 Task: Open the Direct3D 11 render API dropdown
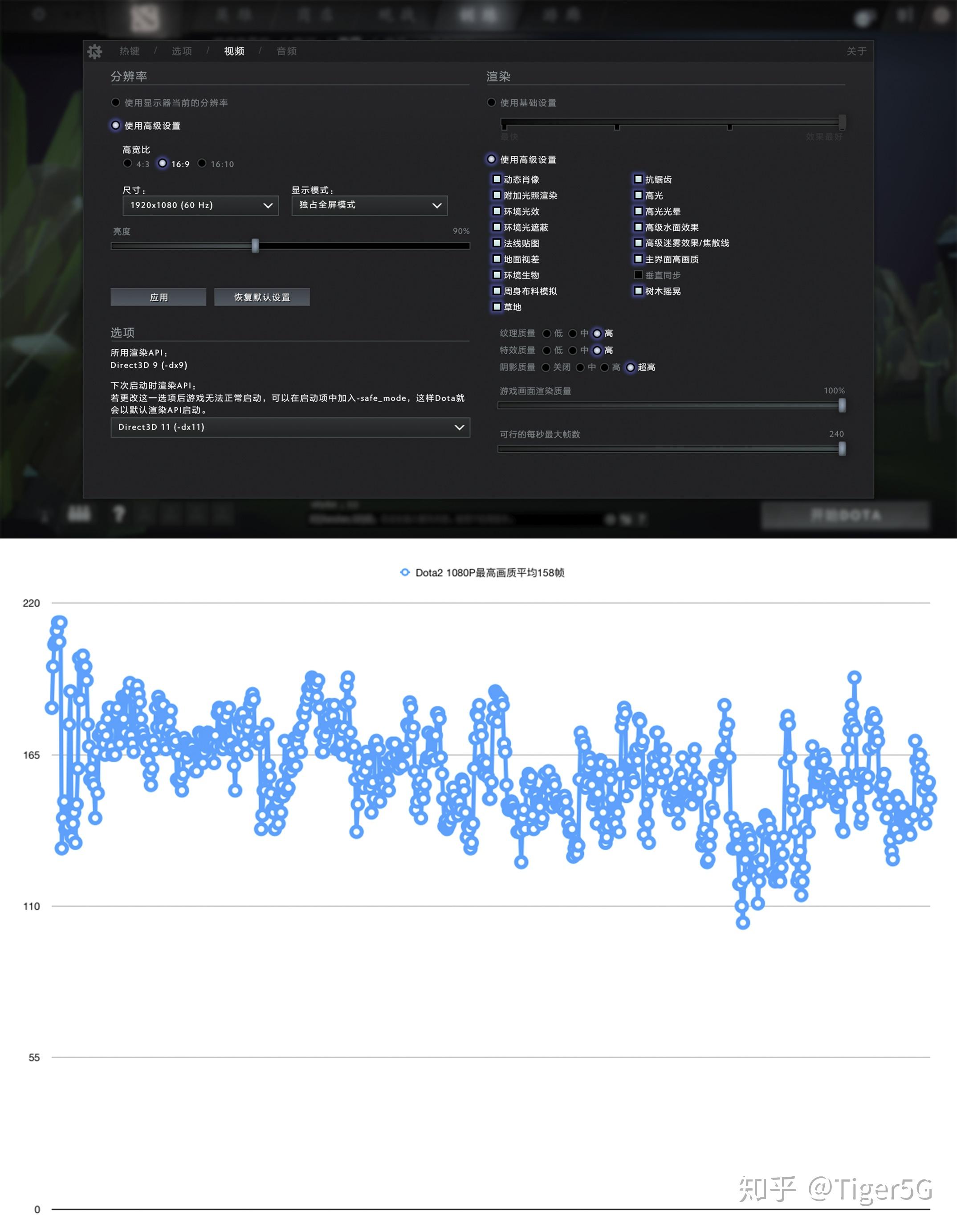point(290,427)
